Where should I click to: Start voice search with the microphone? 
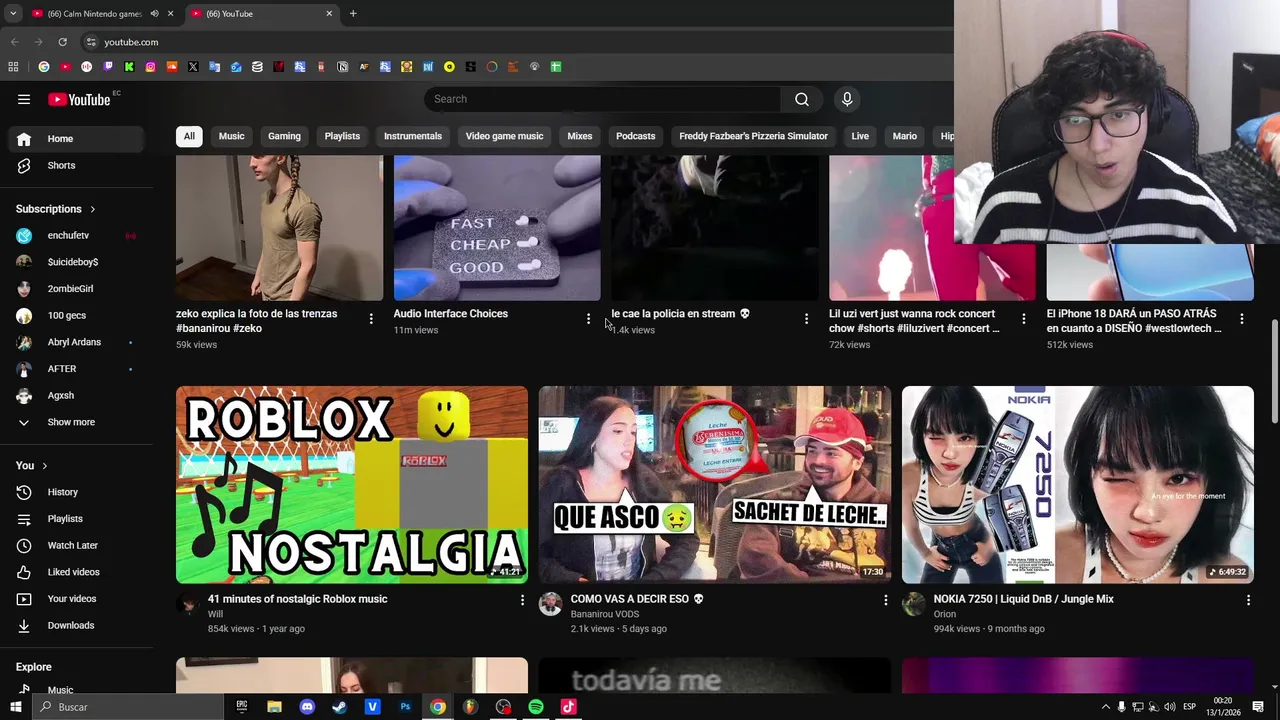click(x=847, y=99)
